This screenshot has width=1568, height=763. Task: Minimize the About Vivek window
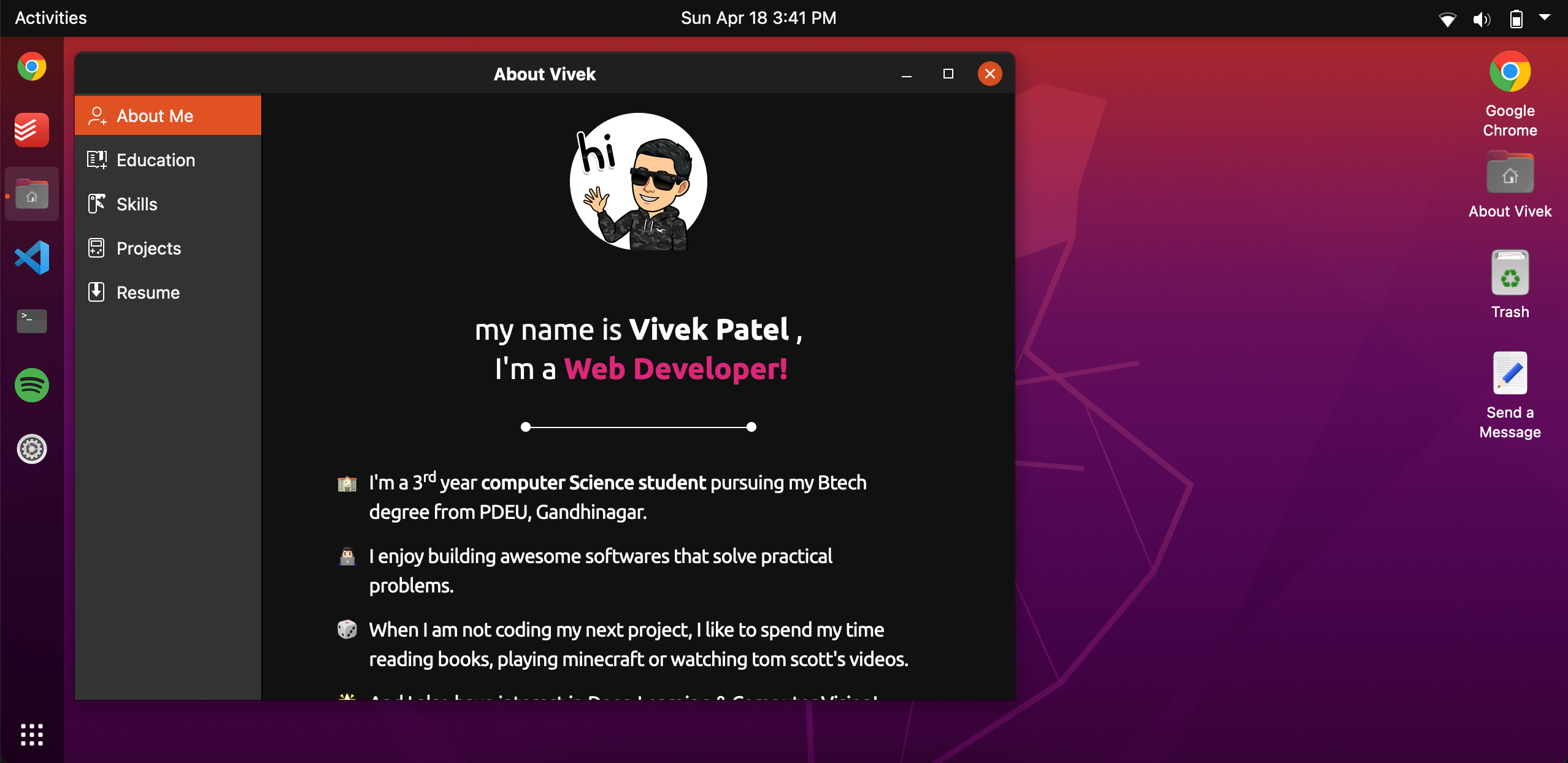[907, 74]
